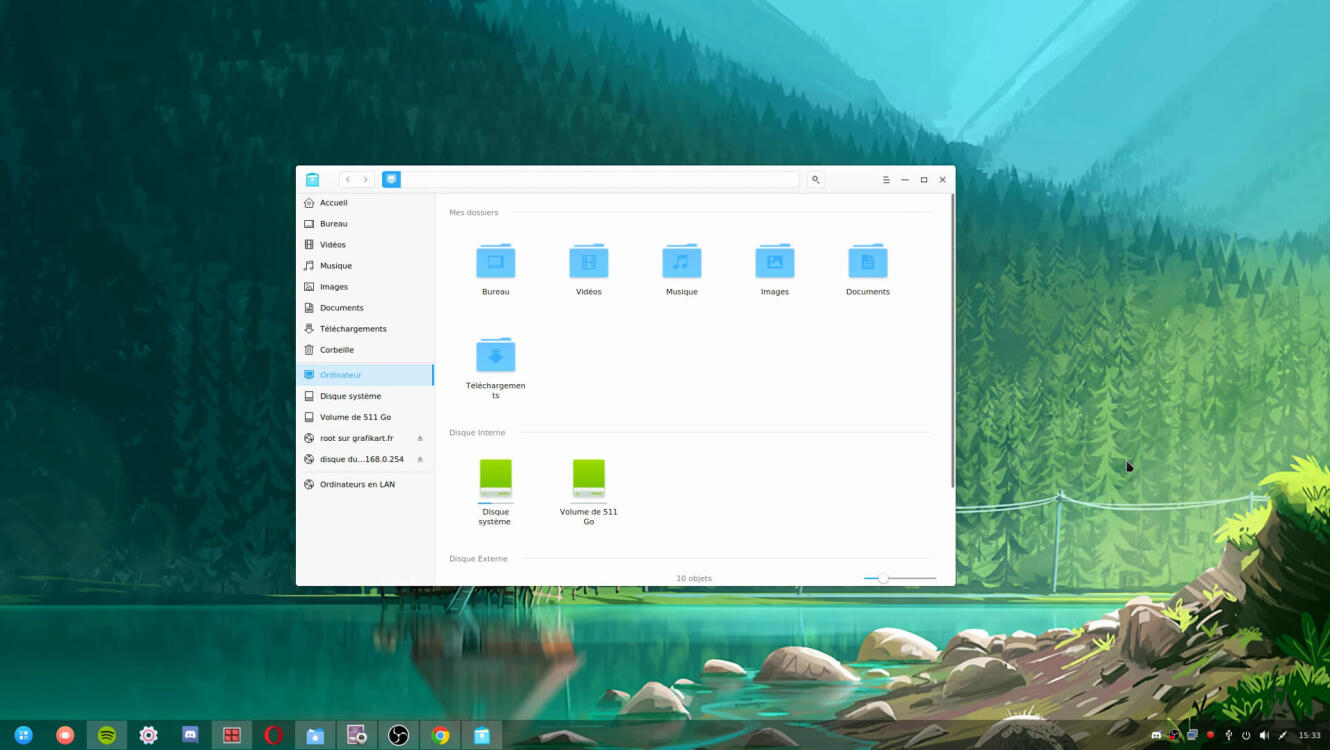Open the Téléchargements folder icon
Viewport: 1330px width, 750px height.
click(495, 356)
